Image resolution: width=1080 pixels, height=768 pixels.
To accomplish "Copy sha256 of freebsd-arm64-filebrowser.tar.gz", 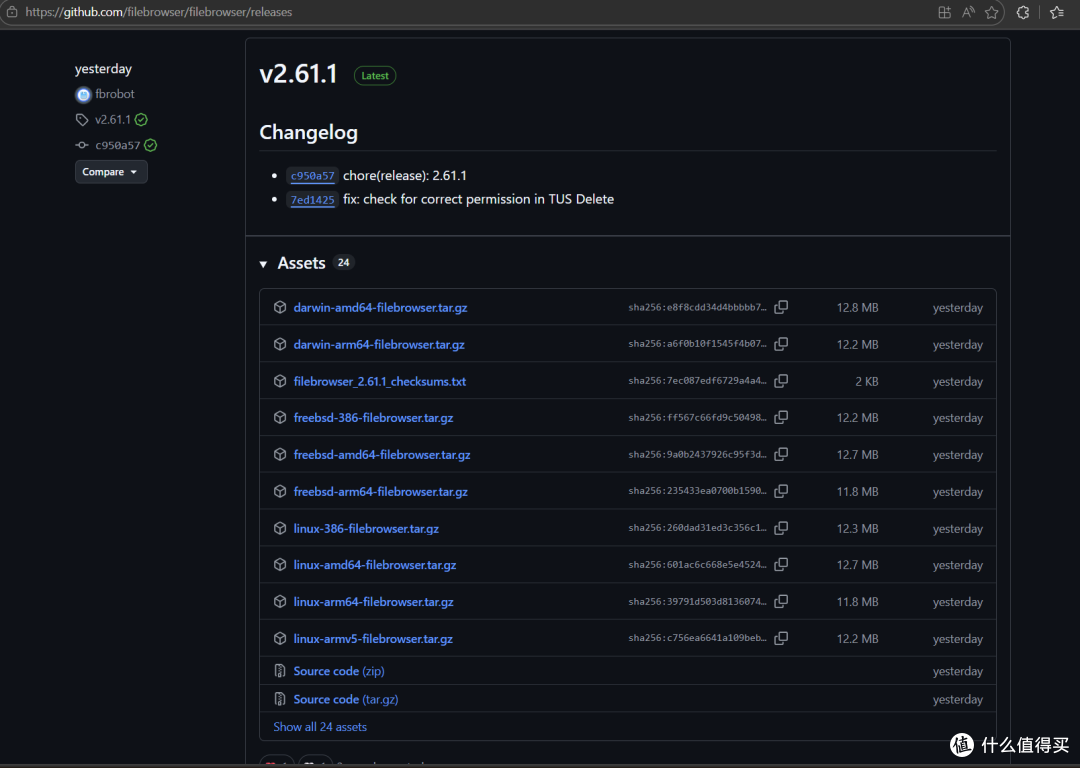I will click(x=780, y=491).
